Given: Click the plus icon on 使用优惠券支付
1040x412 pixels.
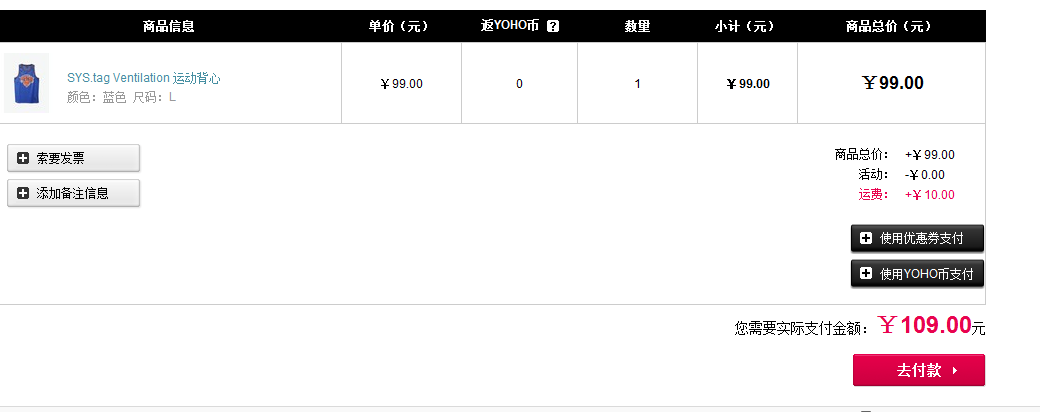Looking at the screenshot, I should [866, 238].
